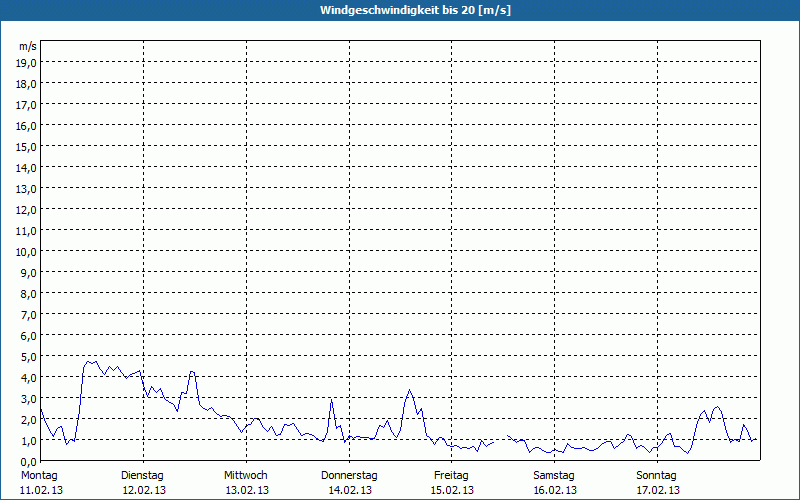Click the '3,0' y-axis value
Viewport: 800px width, 500px height.
click(x=29, y=398)
